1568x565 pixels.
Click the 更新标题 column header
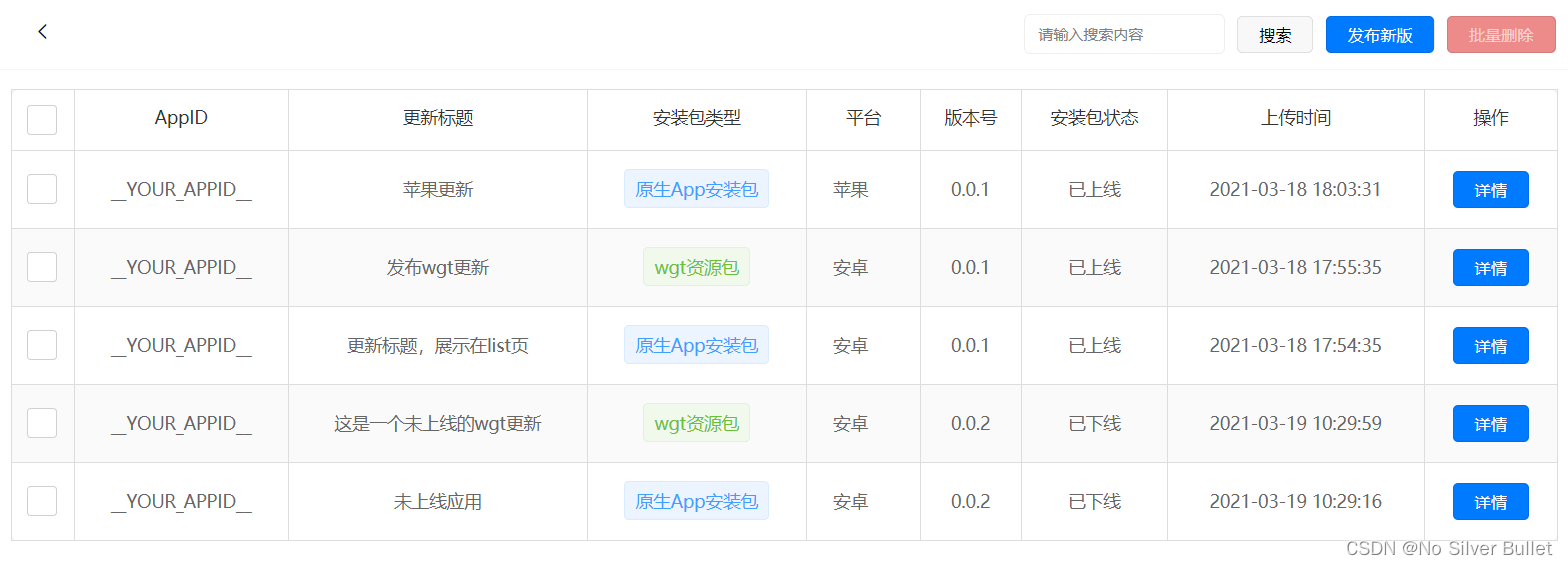pos(438,118)
